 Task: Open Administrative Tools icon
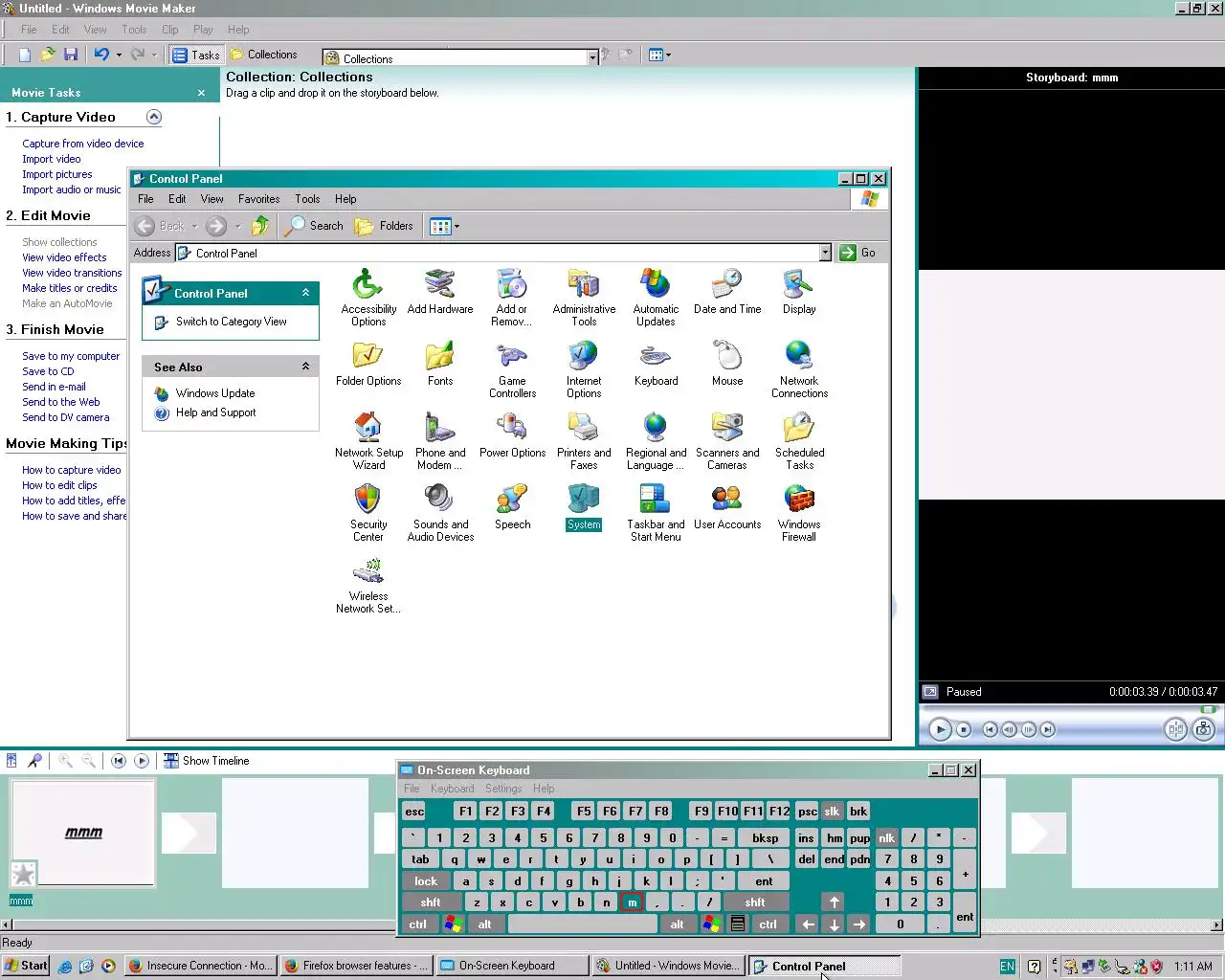point(584,298)
